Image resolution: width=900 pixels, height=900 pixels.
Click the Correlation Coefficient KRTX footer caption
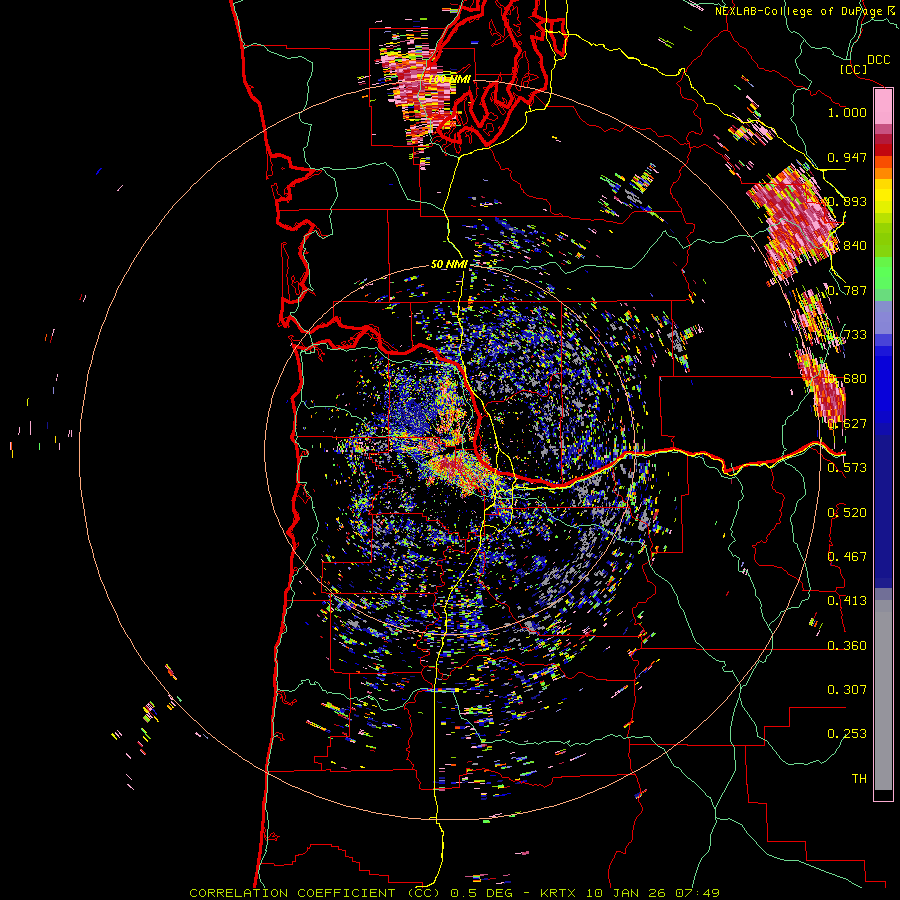(x=455, y=893)
